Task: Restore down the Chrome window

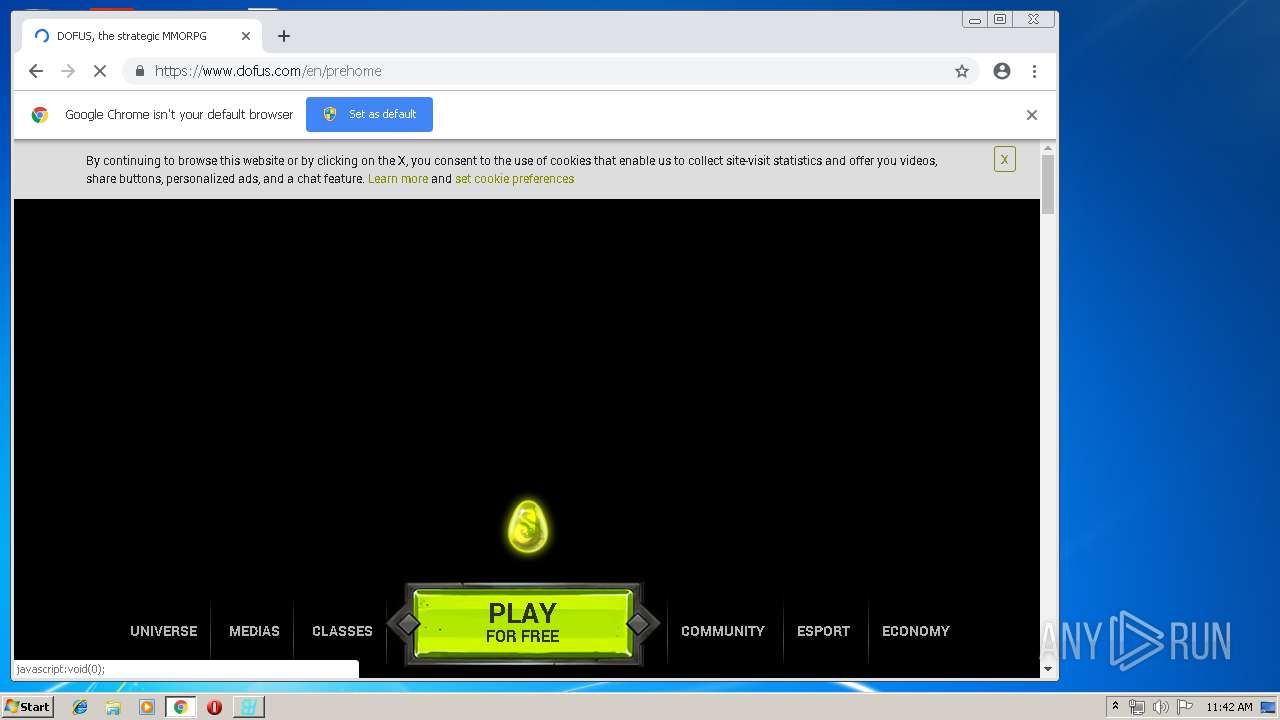Action: [x=999, y=19]
